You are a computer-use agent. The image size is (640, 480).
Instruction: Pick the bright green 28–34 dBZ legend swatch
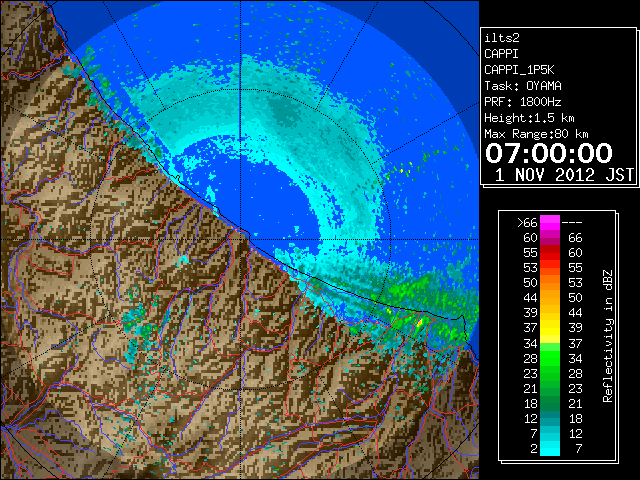[550, 358]
